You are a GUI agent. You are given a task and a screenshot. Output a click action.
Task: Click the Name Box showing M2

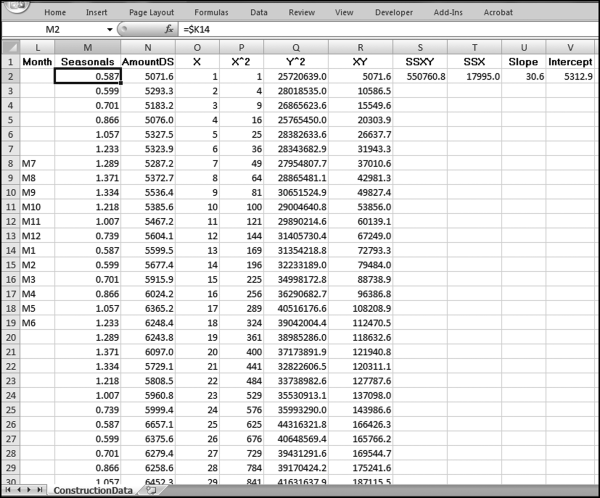click(x=53, y=29)
